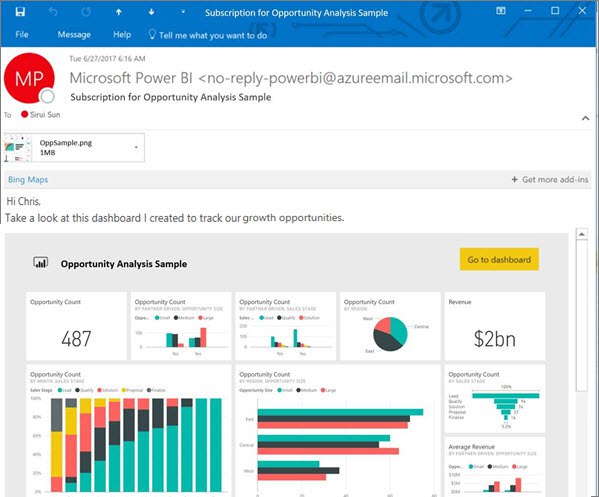Click the Power BI dashboard chart icon
The width and height of the screenshot is (599, 497).
pyautogui.click(x=40, y=262)
